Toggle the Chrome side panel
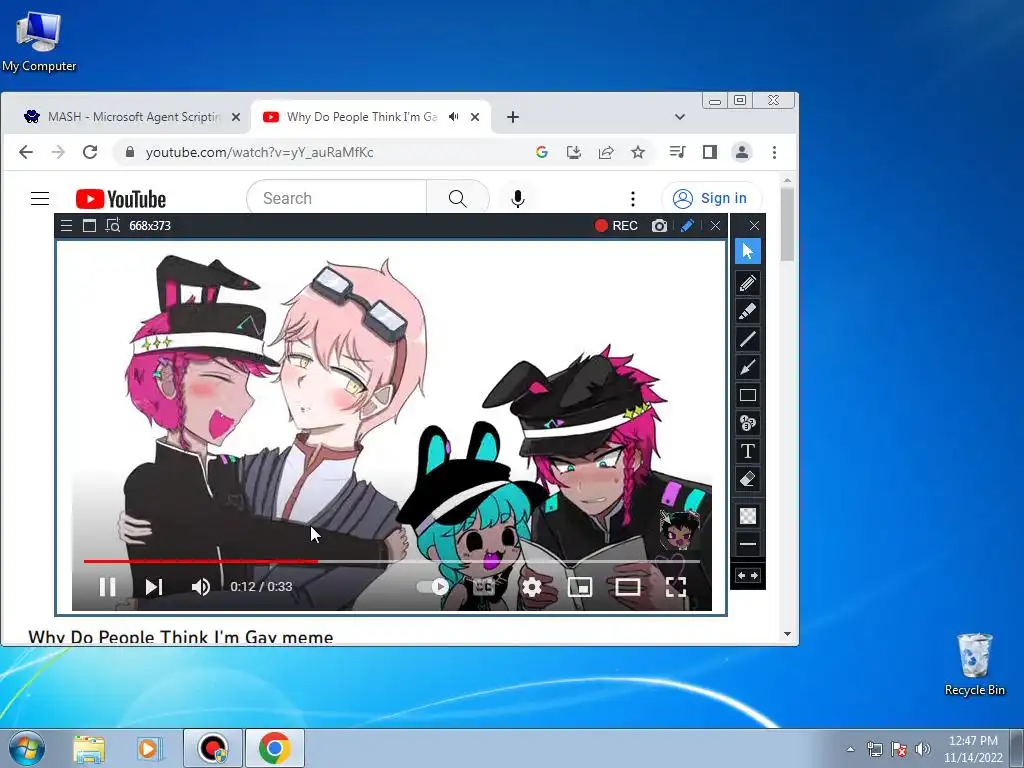1024x768 pixels. (710, 152)
